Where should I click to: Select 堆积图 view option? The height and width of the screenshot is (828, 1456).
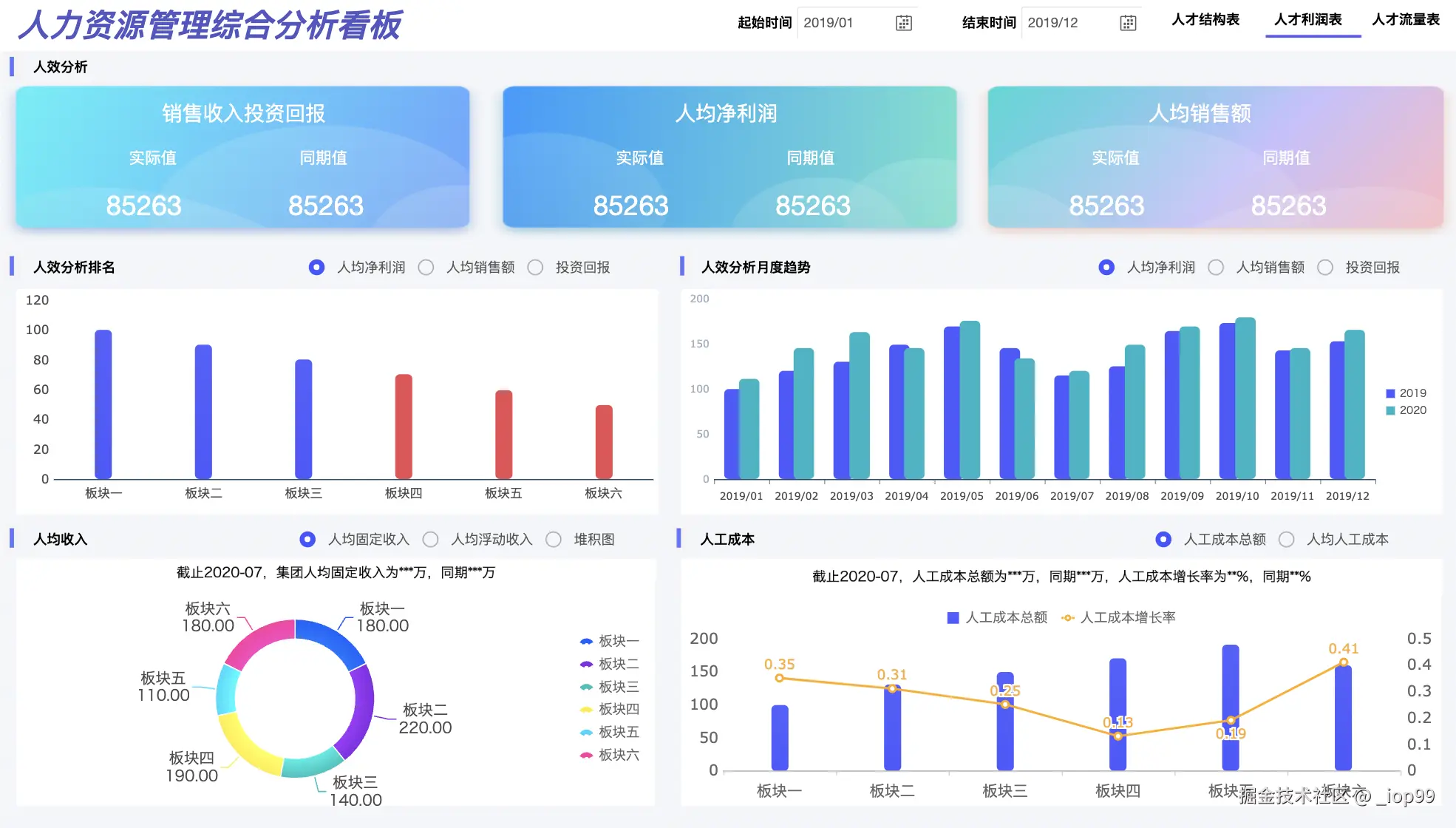(x=554, y=540)
